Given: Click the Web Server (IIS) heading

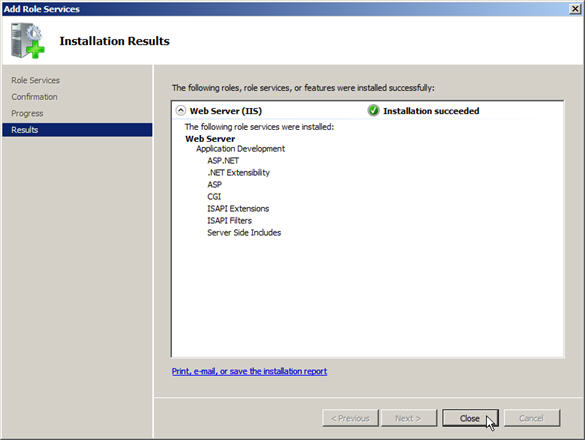Looking at the screenshot, I should (226, 111).
